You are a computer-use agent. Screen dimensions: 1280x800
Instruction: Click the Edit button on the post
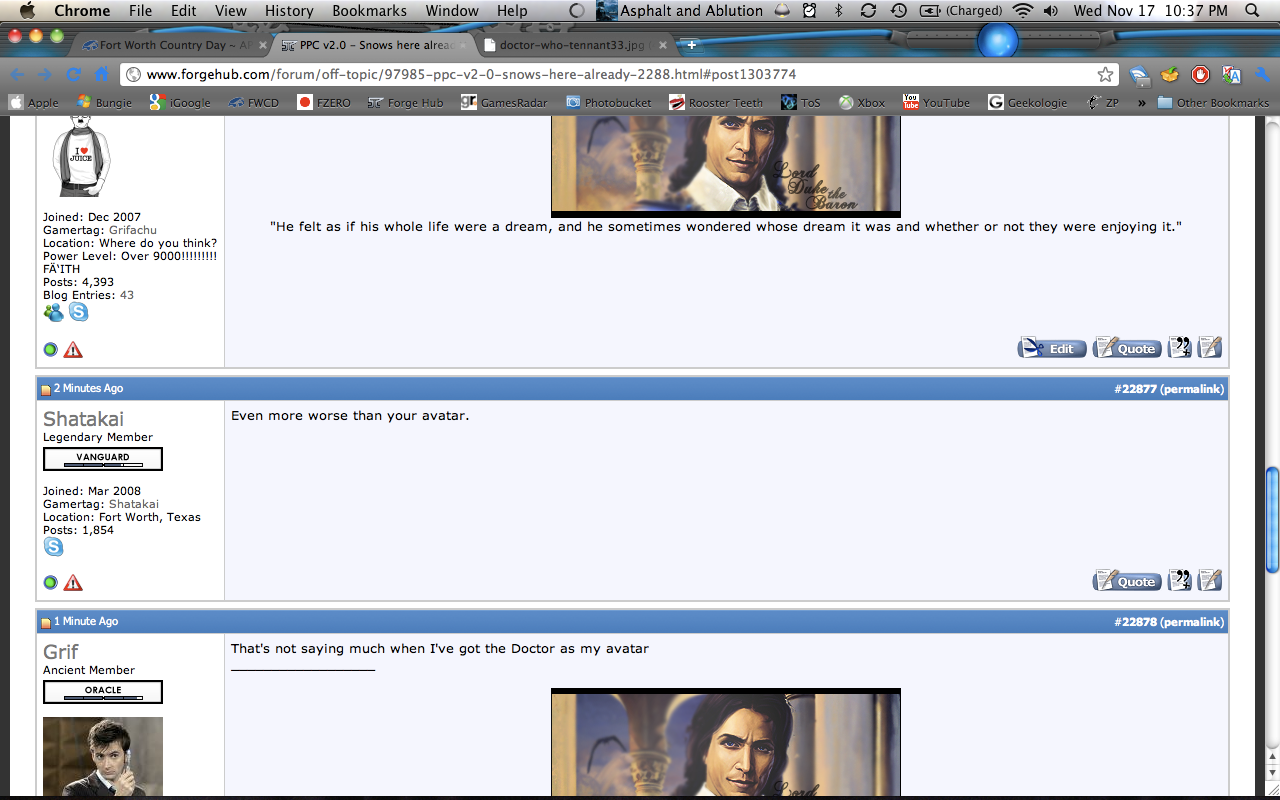coord(1052,347)
